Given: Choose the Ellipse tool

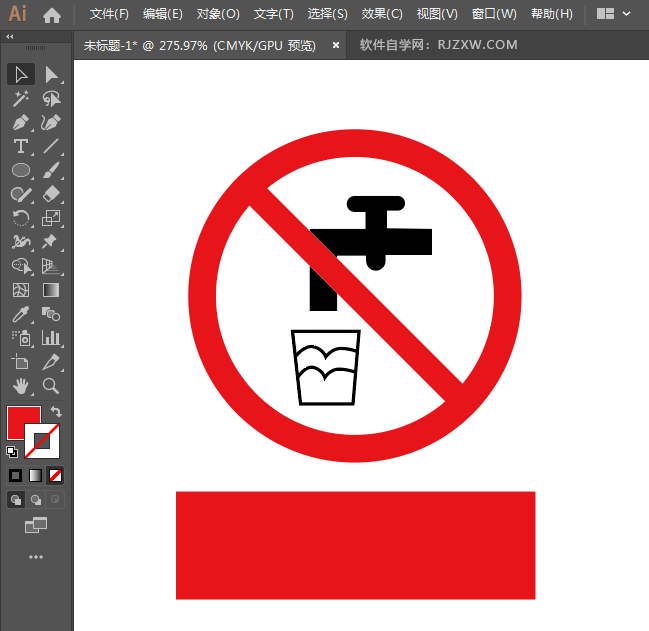Looking at the screenshot, I should point(20,170).
